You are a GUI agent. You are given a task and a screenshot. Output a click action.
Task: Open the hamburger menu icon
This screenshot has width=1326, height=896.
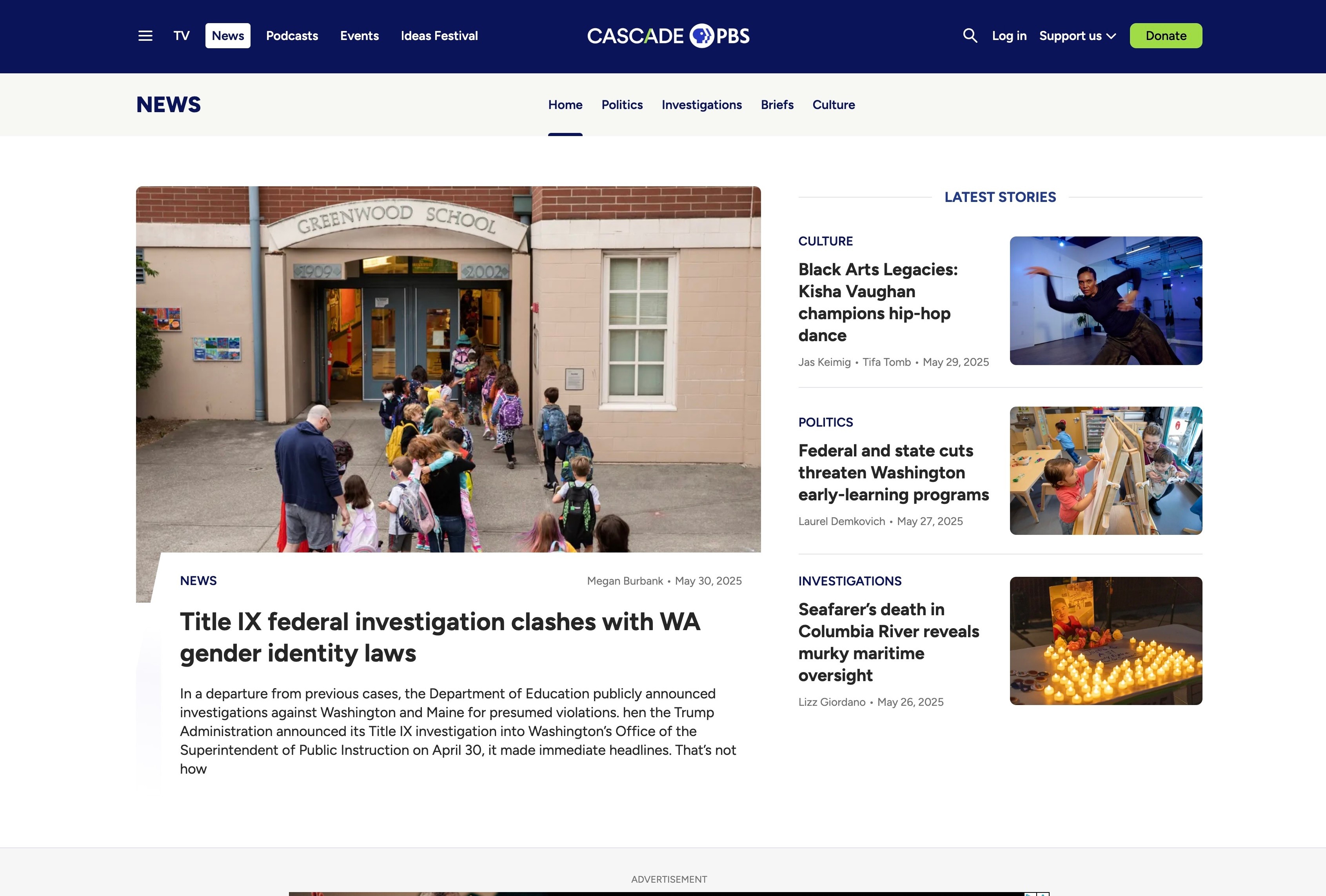point(145,36)
